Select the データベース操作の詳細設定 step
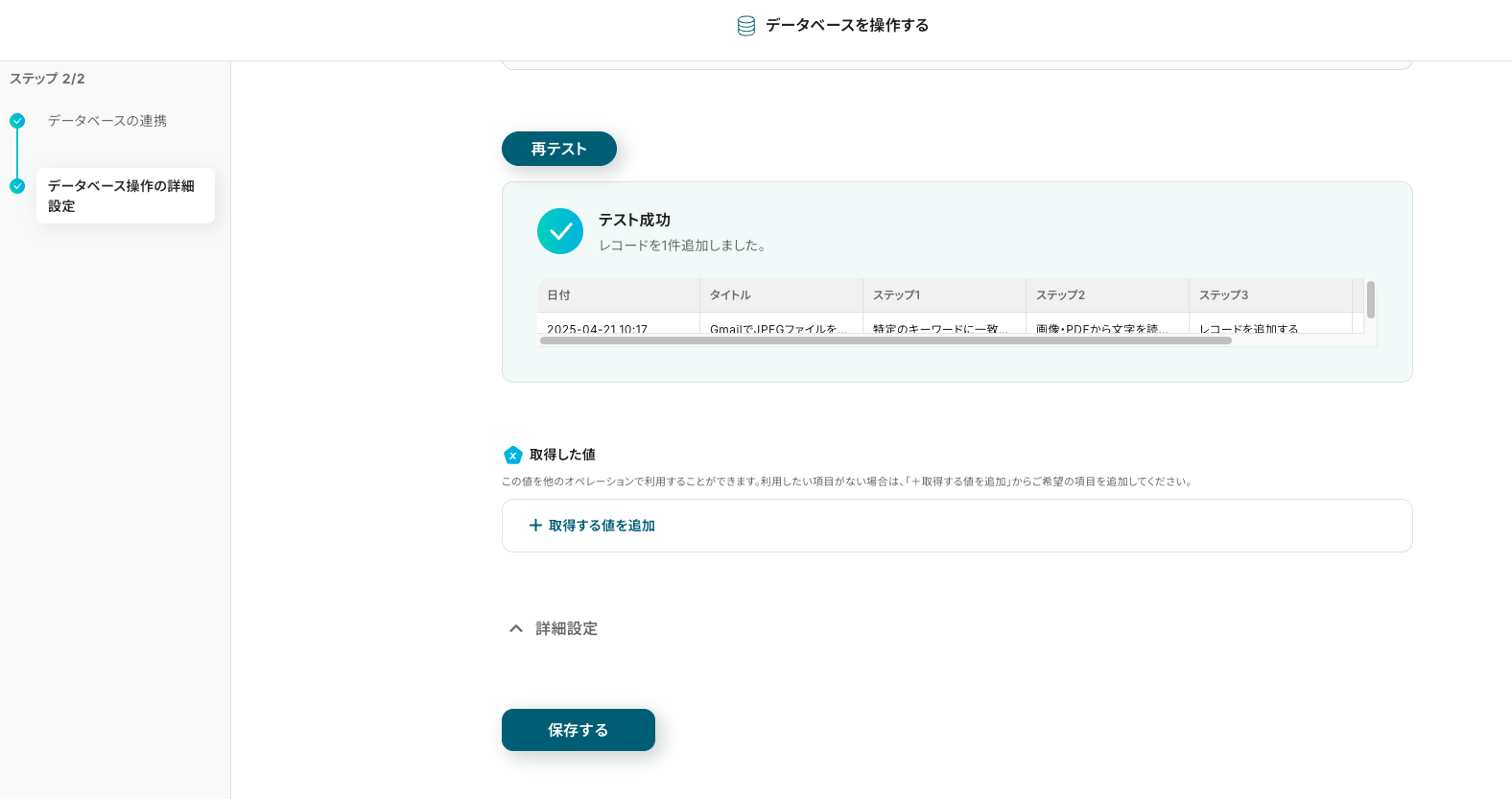1512x799 pixels. click(x=122, y=196)
